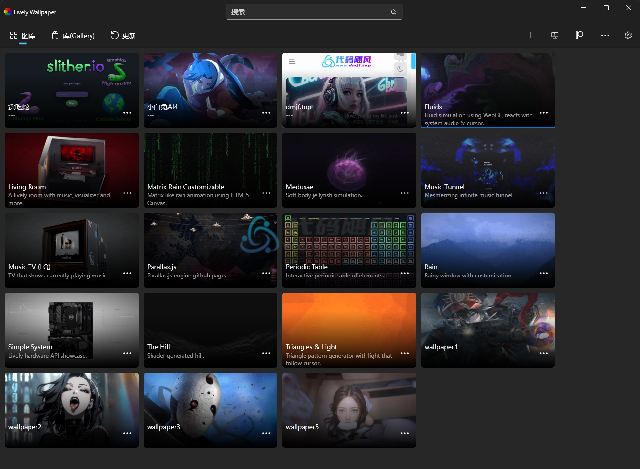The height and width of the screenshot is (469, 640).
Task: Apply the Matrix Rain Customizable wallpaper
Action: tap(211, 170)
